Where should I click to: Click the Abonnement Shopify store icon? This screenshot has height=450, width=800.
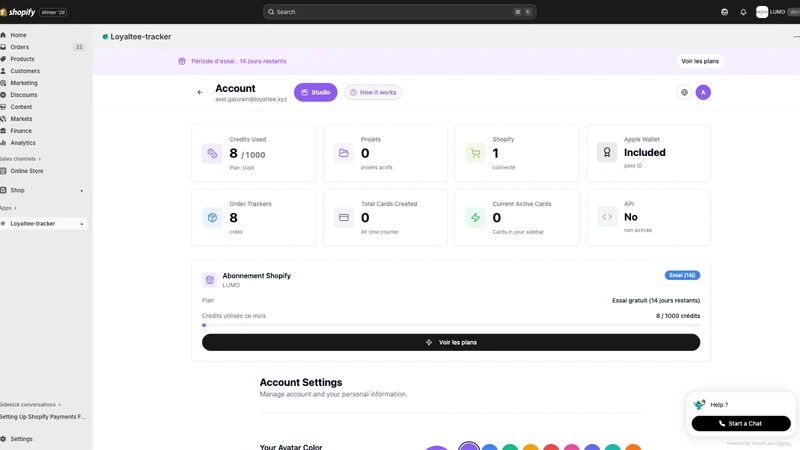tap(210, 280)
